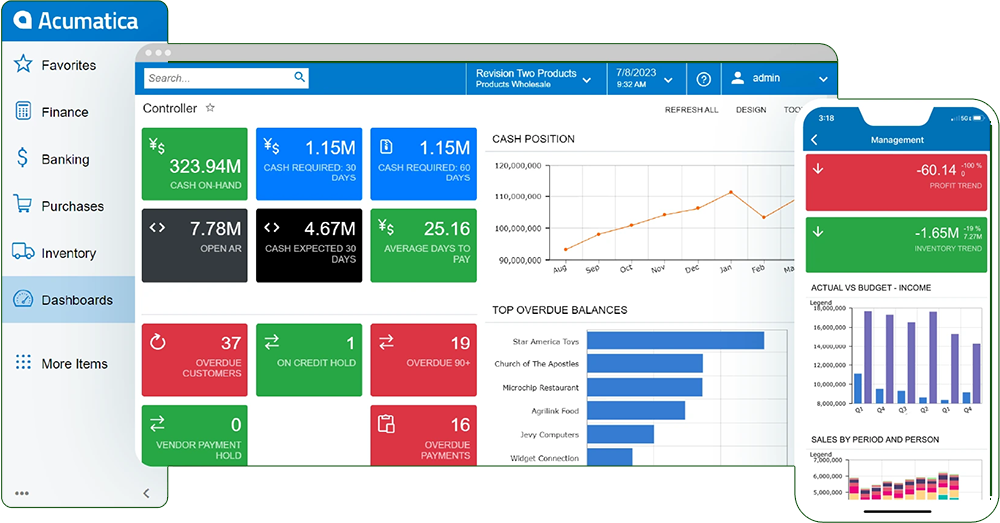
Task: Expand the 7/8/2023 business date dropdown
Action: coord(668,80)
